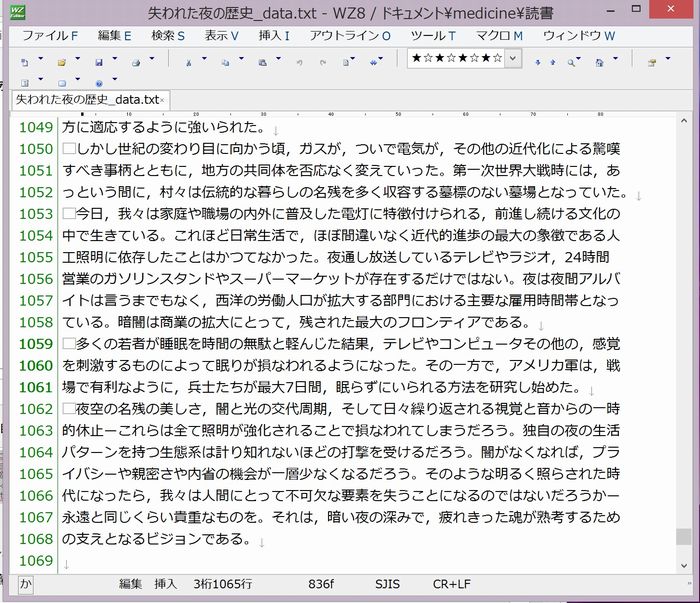Image resolution: width=700 pixels, height=603 pixels.
Task: Expand the magnifying glass search options arrow
Action: (x=579, y=58)
